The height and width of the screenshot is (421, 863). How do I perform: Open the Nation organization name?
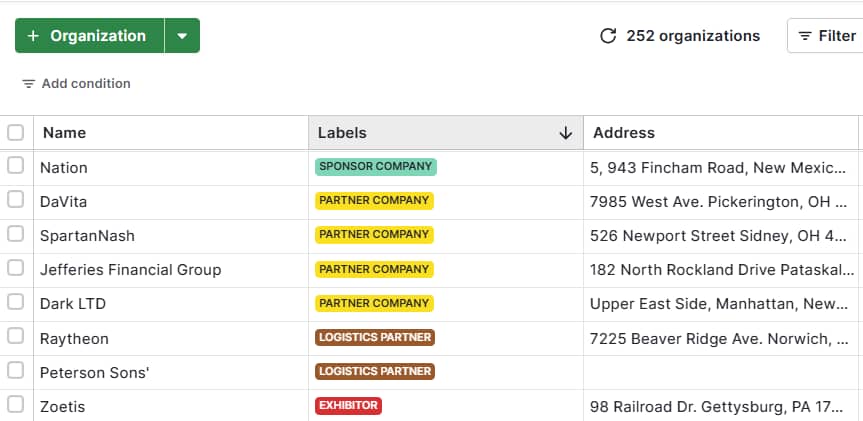(64, 167)
